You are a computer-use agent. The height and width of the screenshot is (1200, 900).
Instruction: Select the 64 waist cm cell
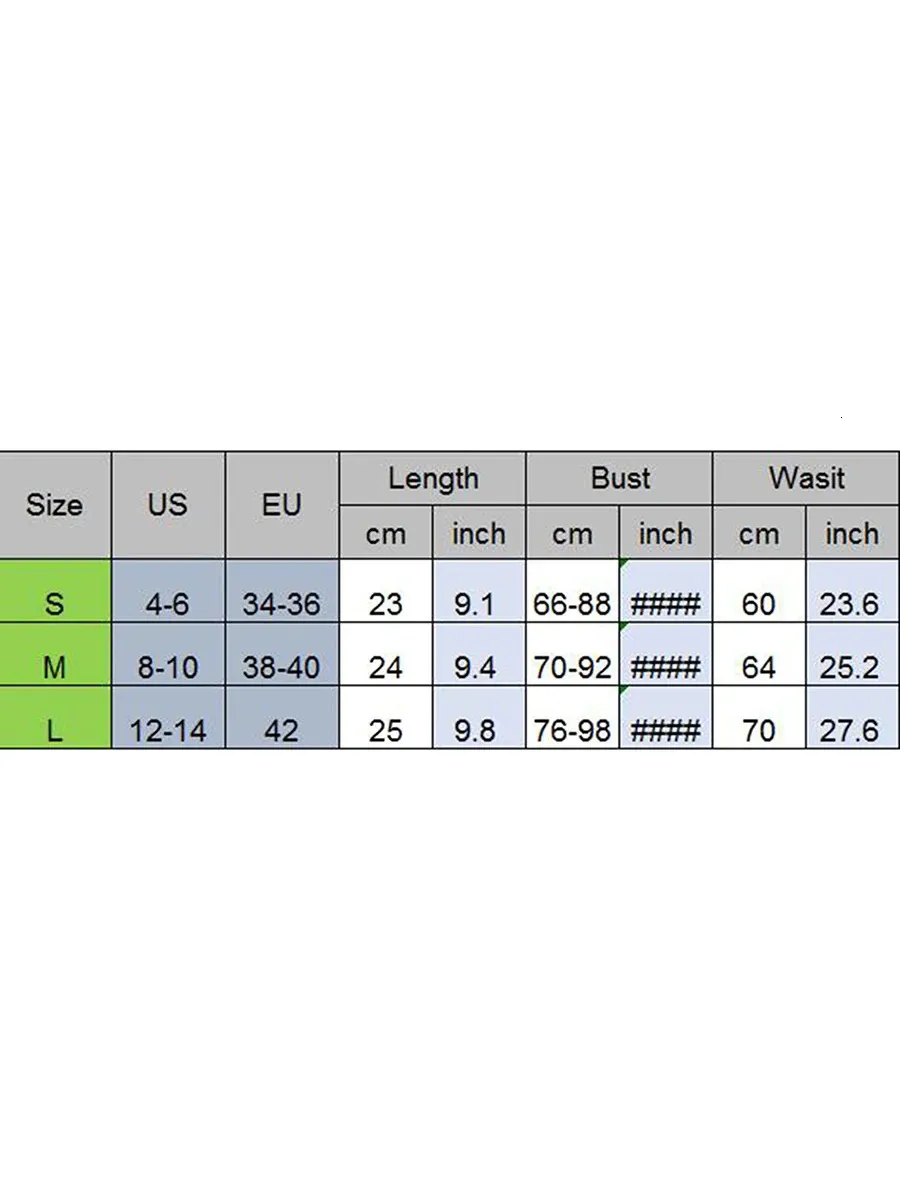759,667
